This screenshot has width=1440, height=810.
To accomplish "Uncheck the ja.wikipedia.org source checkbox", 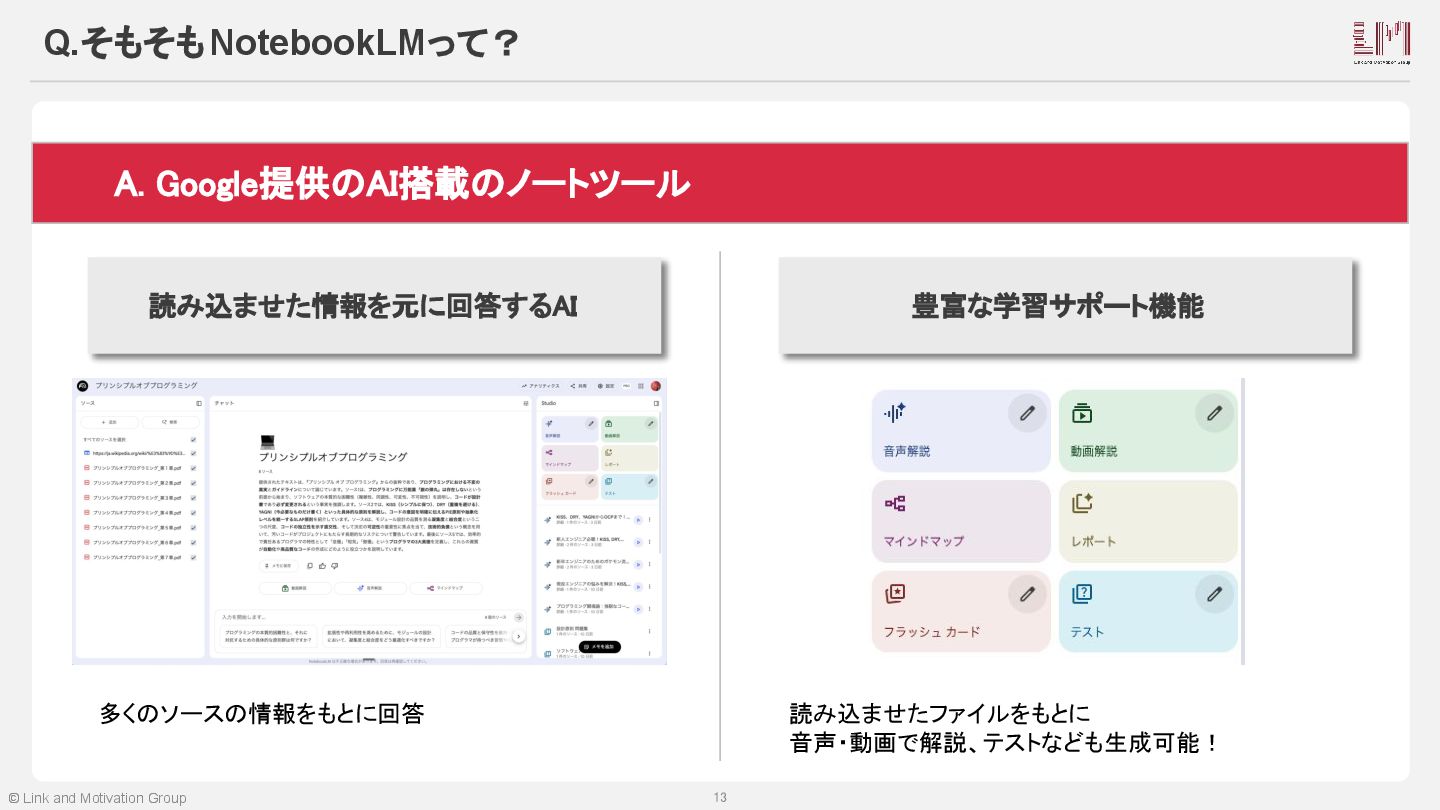I will pyautogui.click(x=193, y=453).
